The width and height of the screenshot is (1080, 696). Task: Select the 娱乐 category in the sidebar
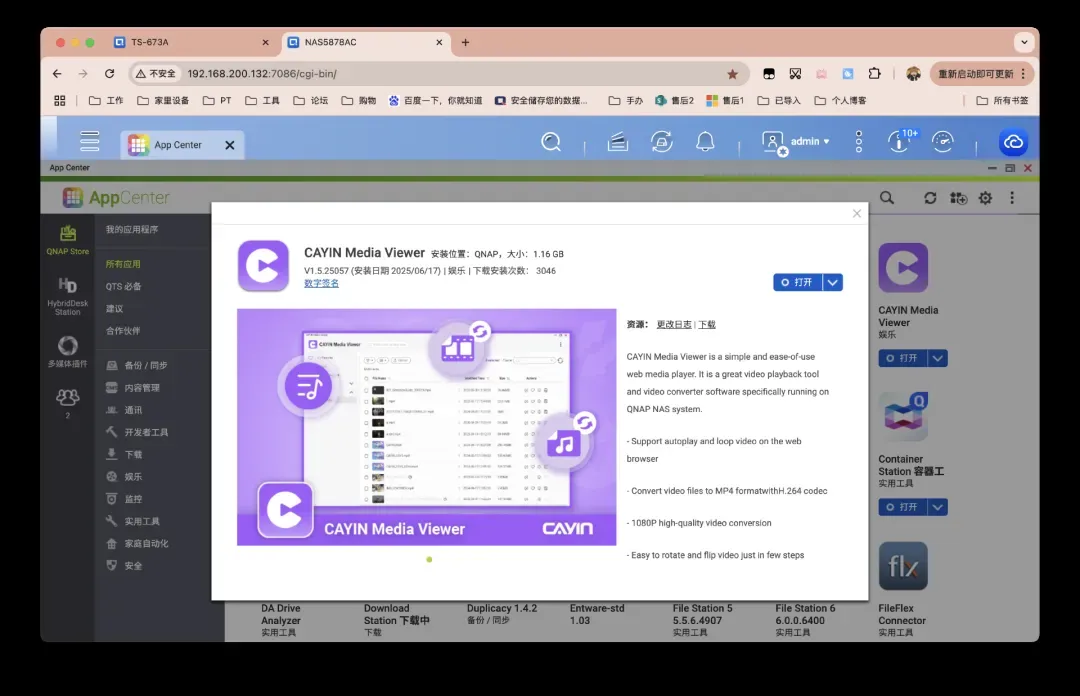click(133, 477)
